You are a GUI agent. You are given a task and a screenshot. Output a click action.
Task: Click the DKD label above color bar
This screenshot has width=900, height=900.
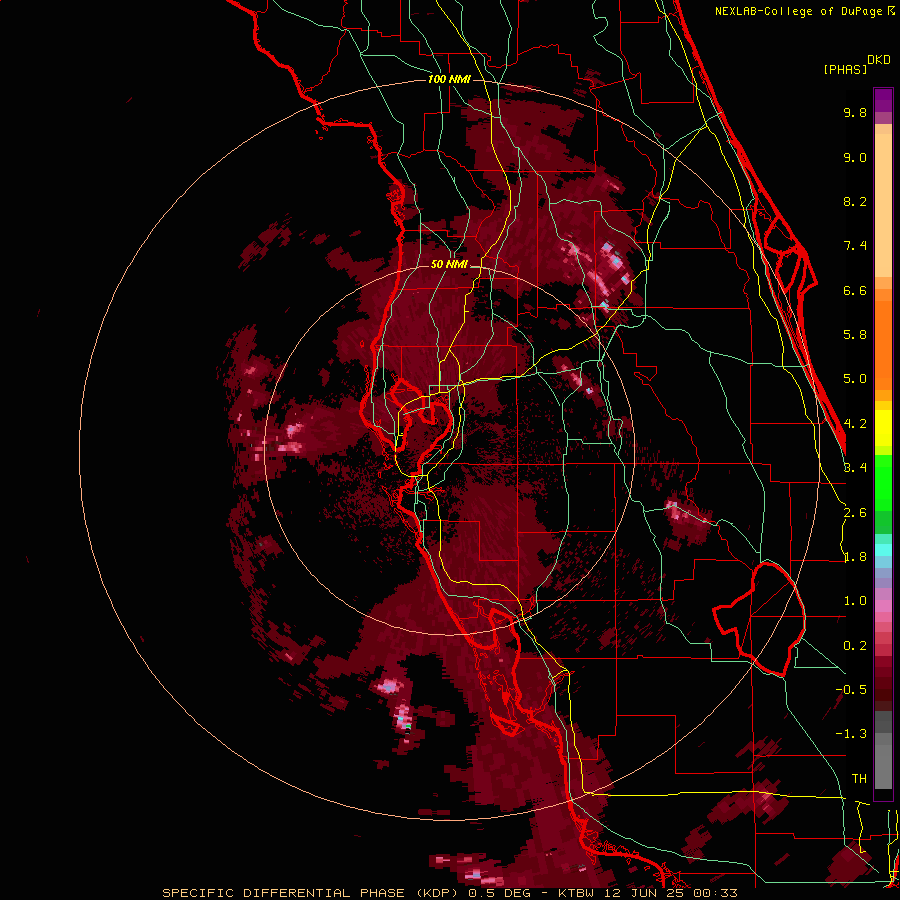[x=878, y=60]
